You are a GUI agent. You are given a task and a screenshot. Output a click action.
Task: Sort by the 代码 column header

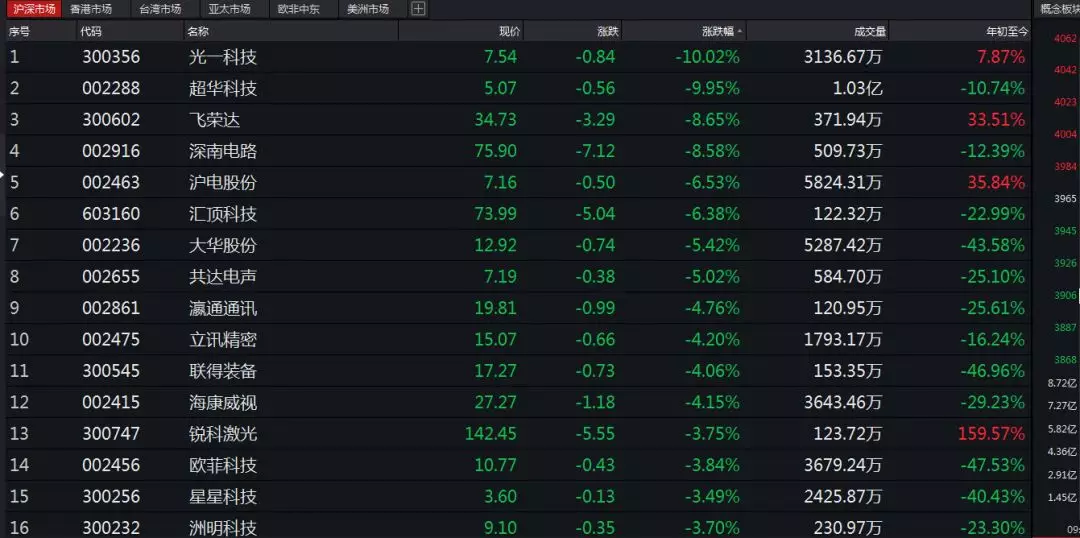91,31
